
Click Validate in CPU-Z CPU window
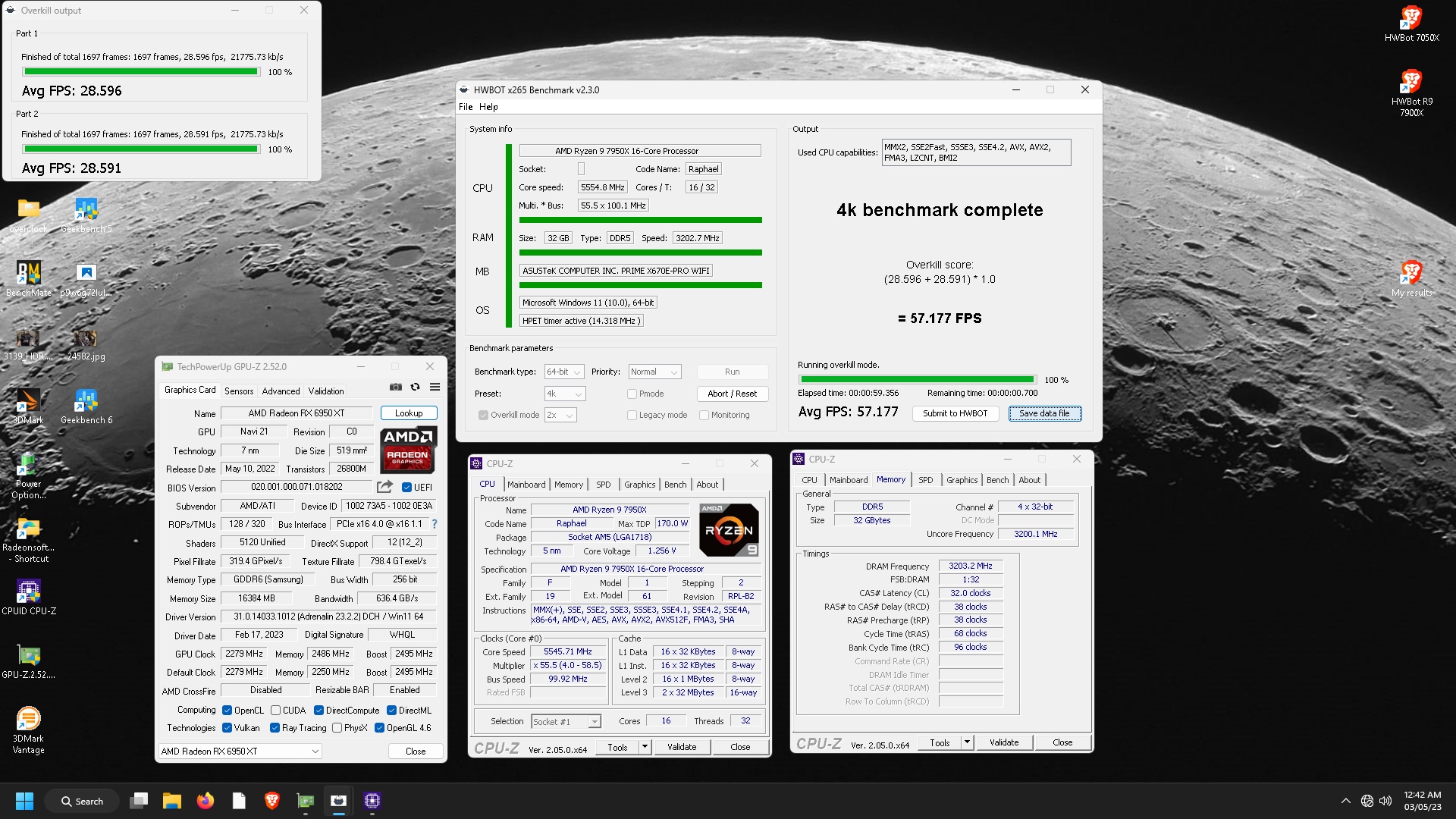[x=682, y=747]
